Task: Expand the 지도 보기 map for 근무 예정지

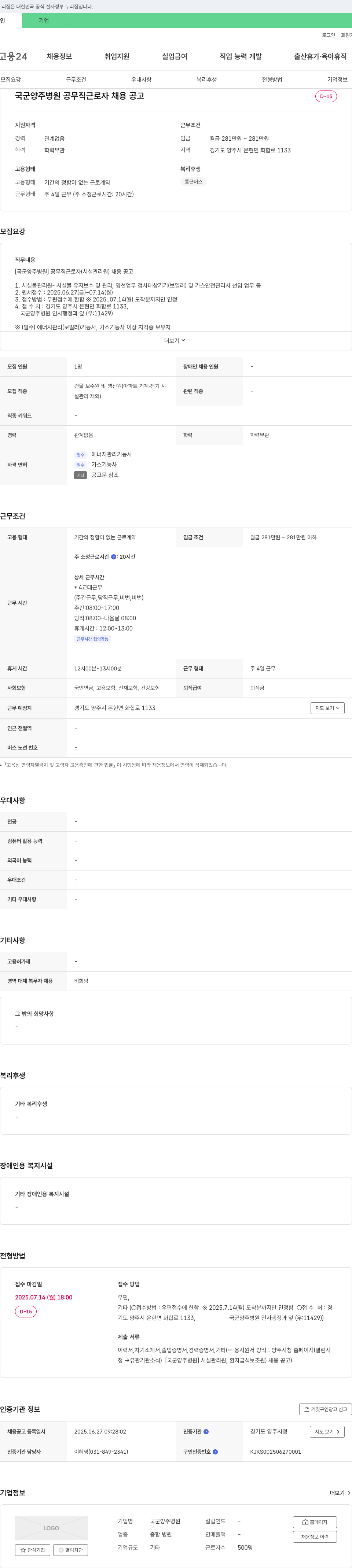Action: tap(328, 708)
